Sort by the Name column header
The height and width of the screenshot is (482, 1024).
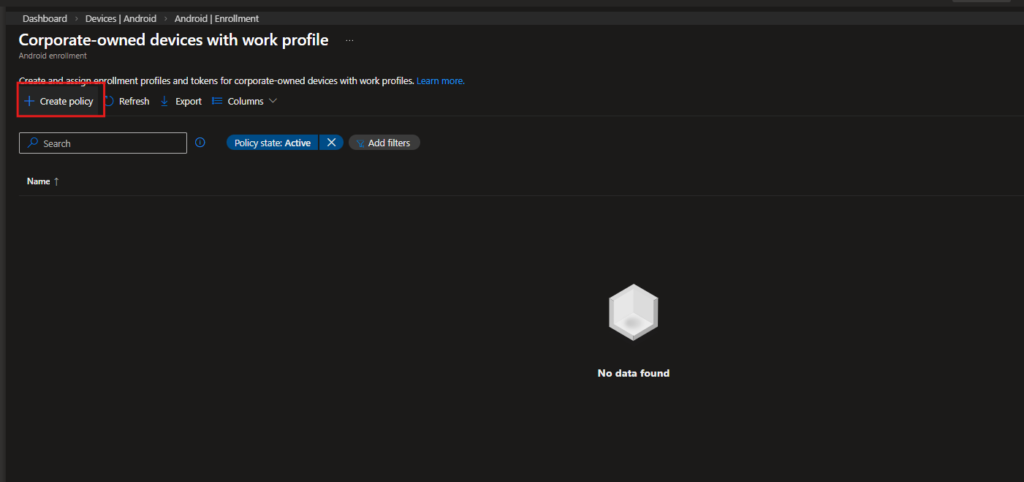pyautogui.click(x=38, y=181)
